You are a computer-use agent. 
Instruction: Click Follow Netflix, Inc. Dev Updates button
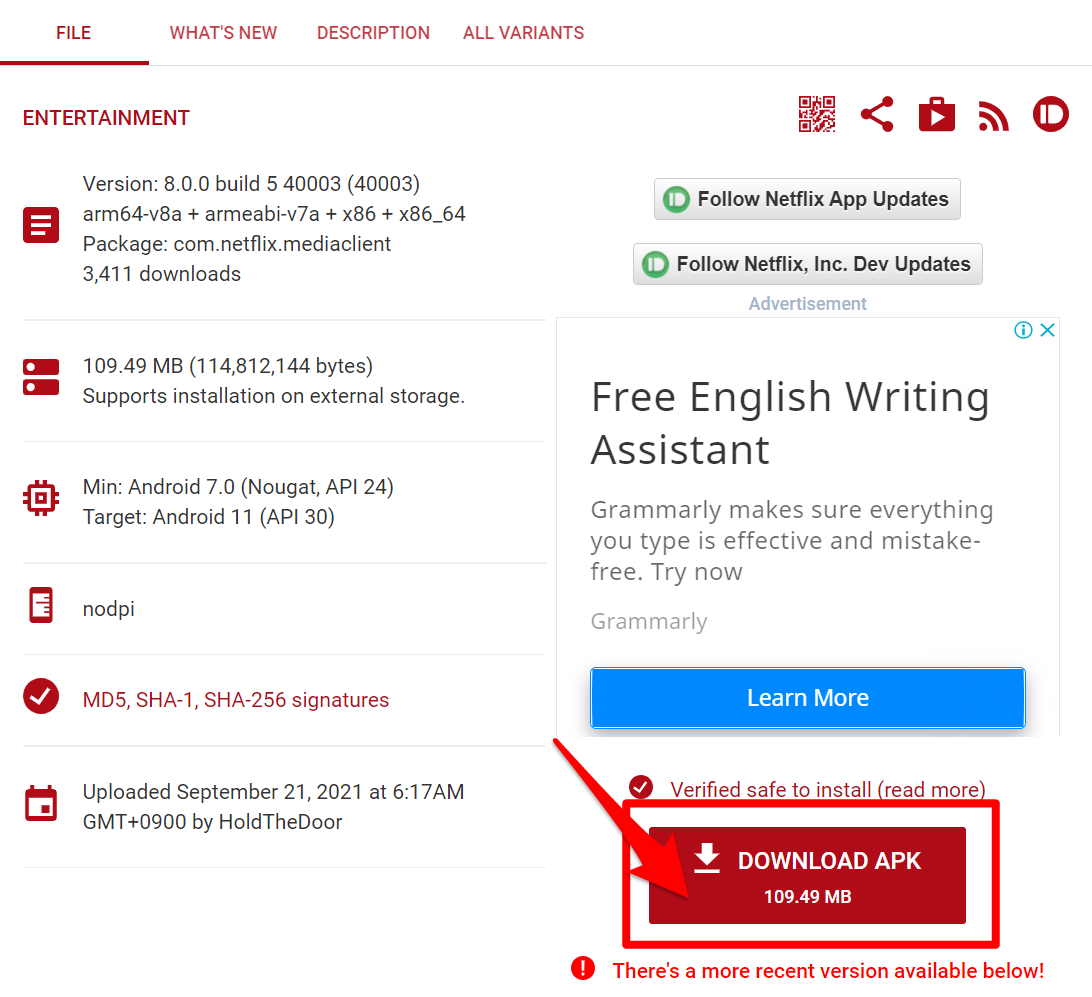[808, 264]
